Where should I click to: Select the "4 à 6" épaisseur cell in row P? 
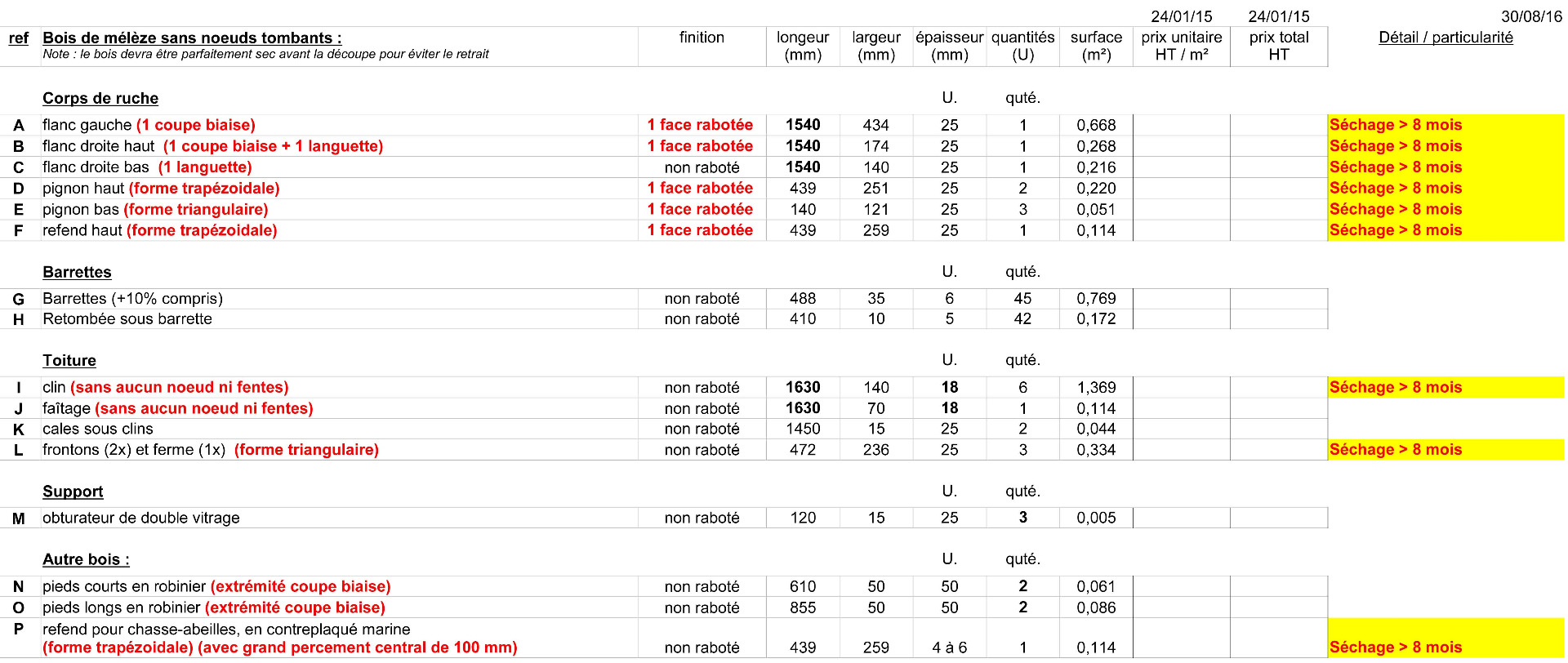pos(949,647)
